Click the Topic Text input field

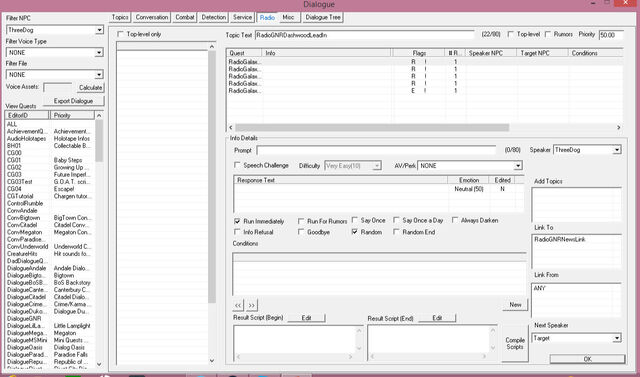tap(365, 35)
